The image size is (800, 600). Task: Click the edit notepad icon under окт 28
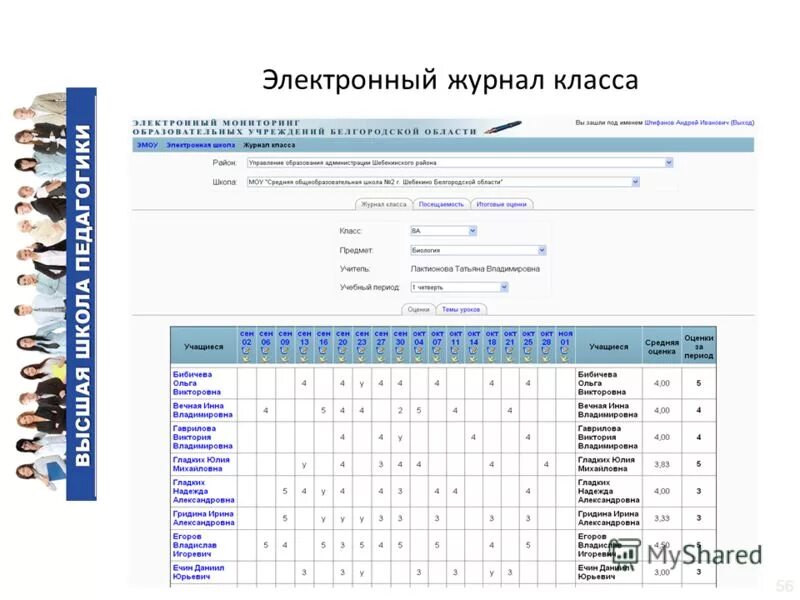(x=546, y=351)
